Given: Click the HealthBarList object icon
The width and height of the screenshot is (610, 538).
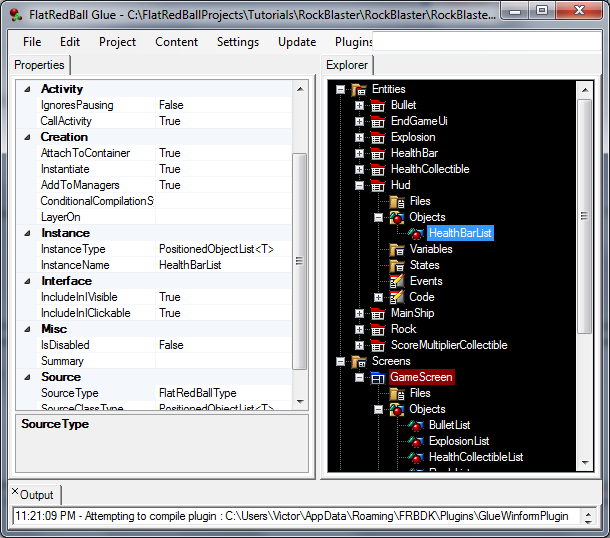Looking at the screenshot, I should (416, 233).
